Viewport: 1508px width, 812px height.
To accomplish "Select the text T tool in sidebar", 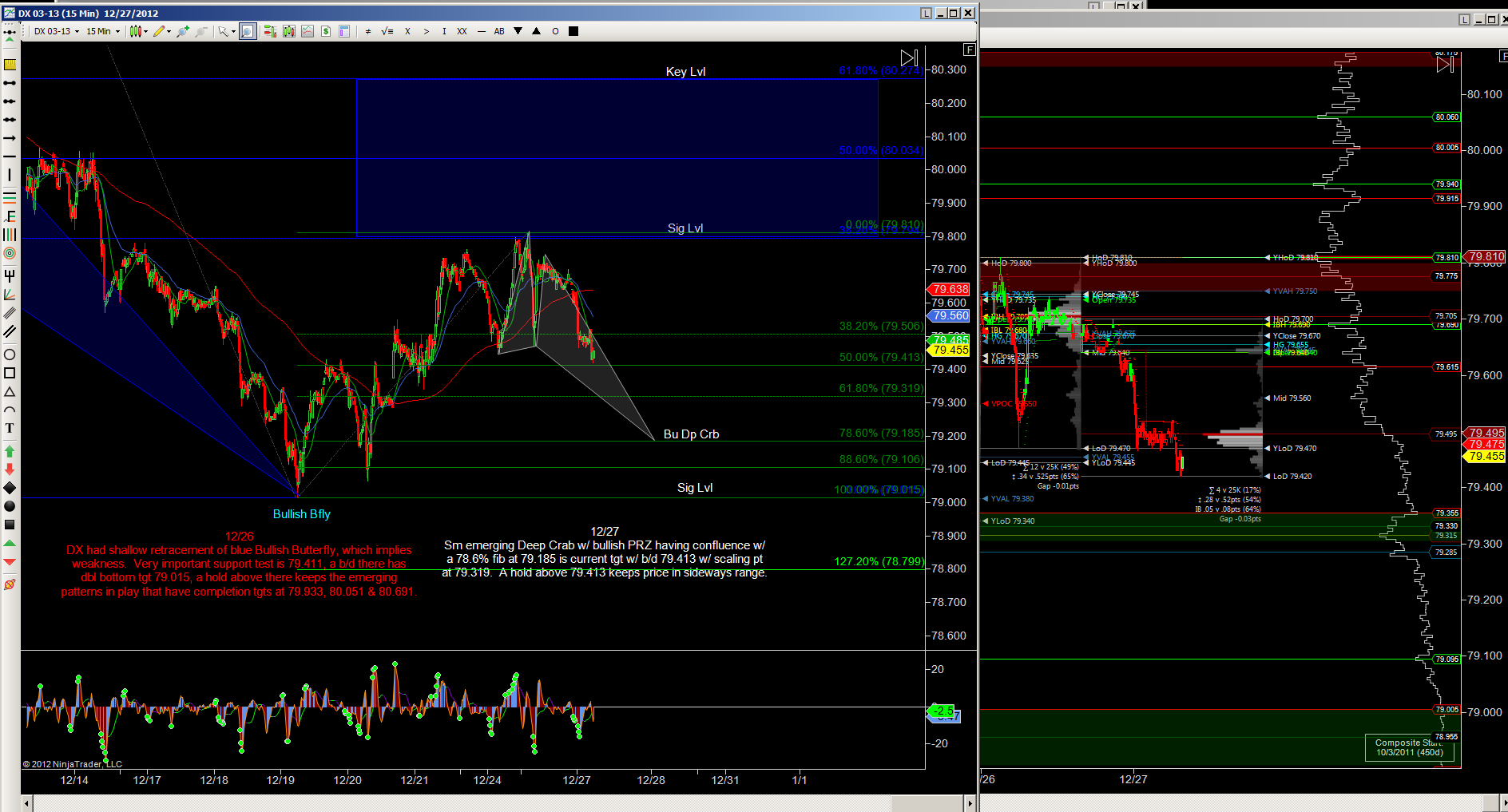I will (10, 429).
